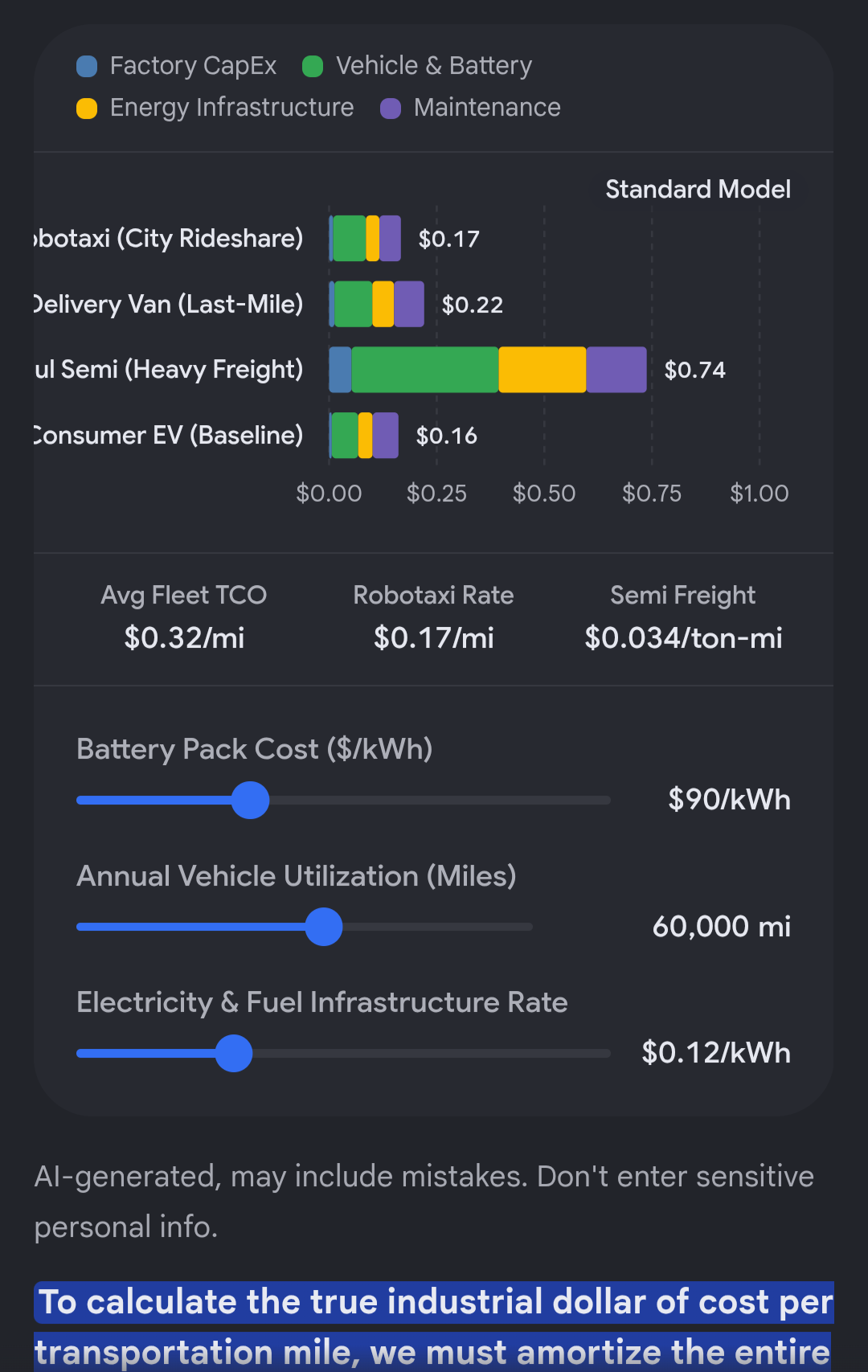Image resolution: width=868 pixels, height=1372 pixels.
Task: Click the $0.74 Semi bar value label
Action: tap(695, 371)
